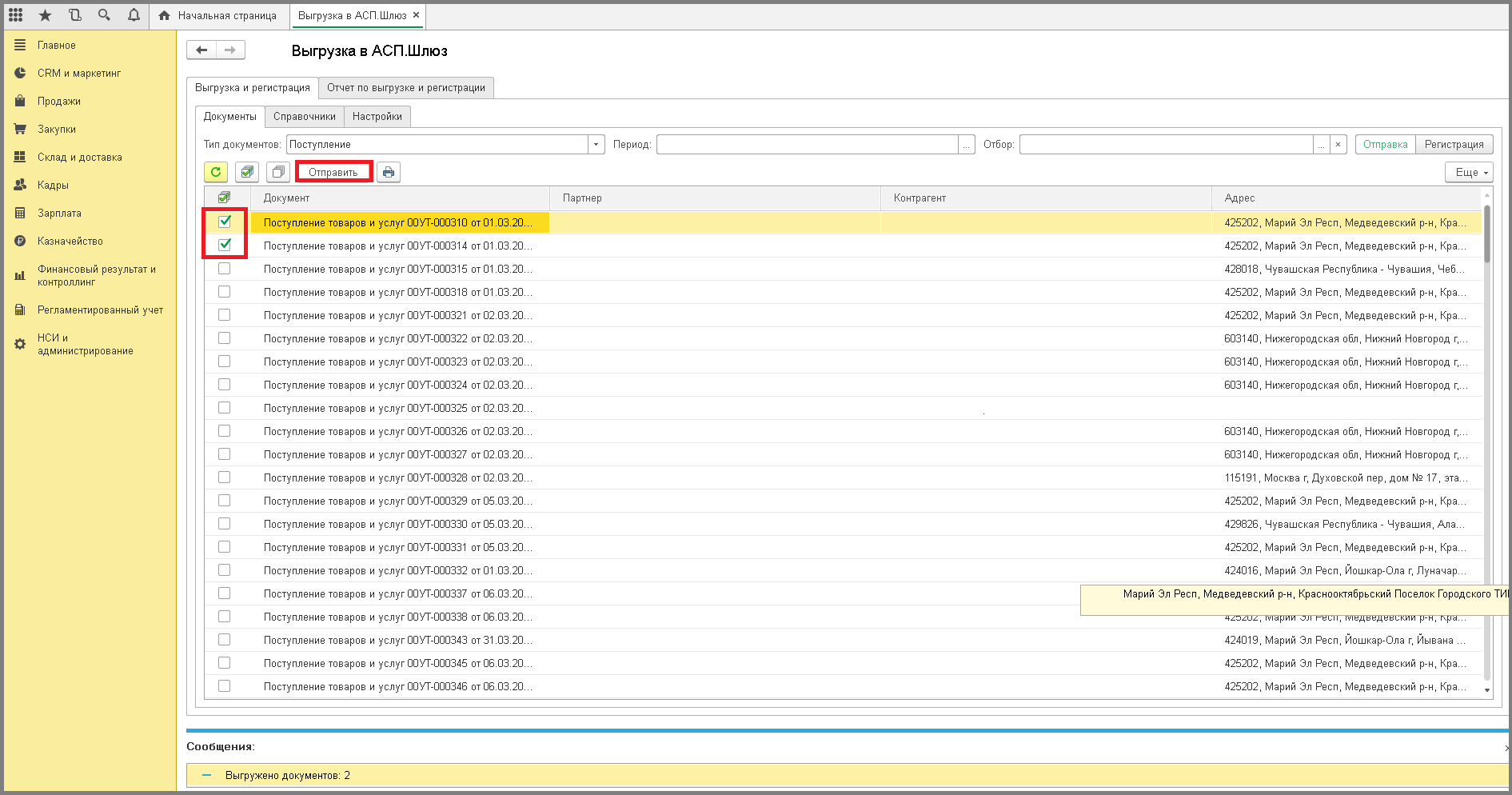This screenshot has width=1512, height=795.
Task: Refresh the document list
Action: coord(216,172)
